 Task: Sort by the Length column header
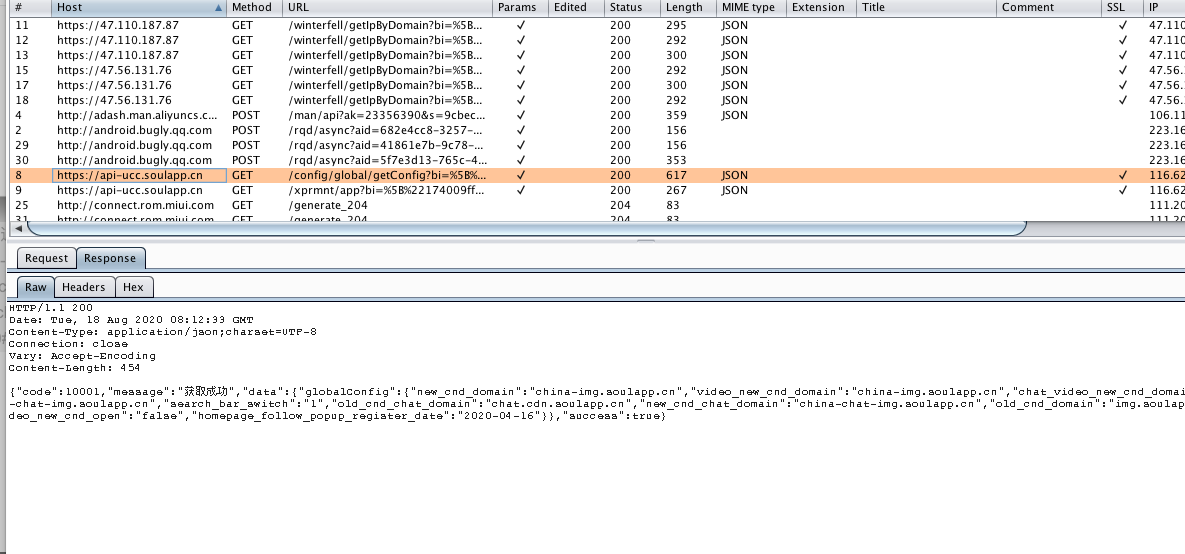point(688,8)
